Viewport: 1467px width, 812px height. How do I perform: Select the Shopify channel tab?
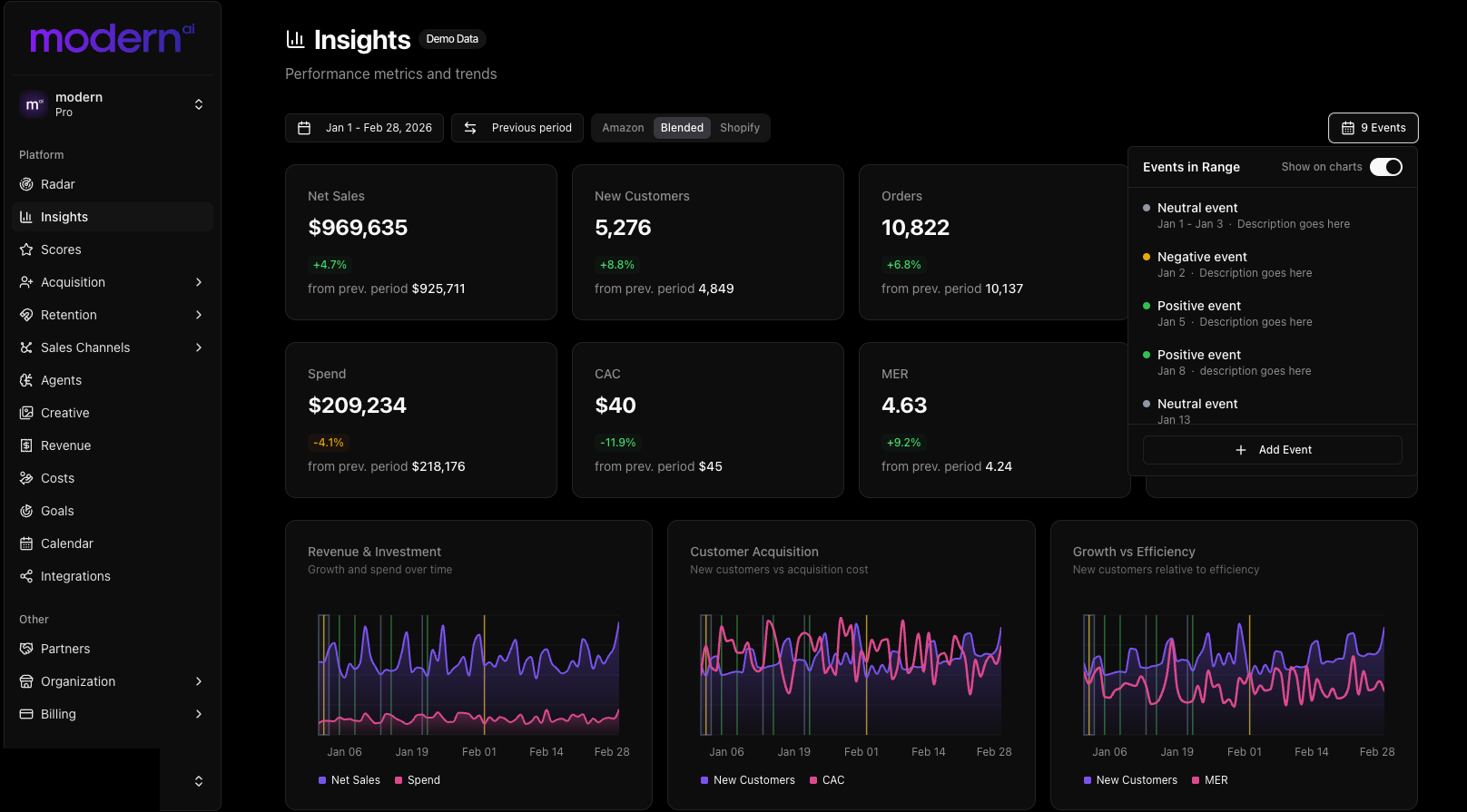click(x=739, y=128)
